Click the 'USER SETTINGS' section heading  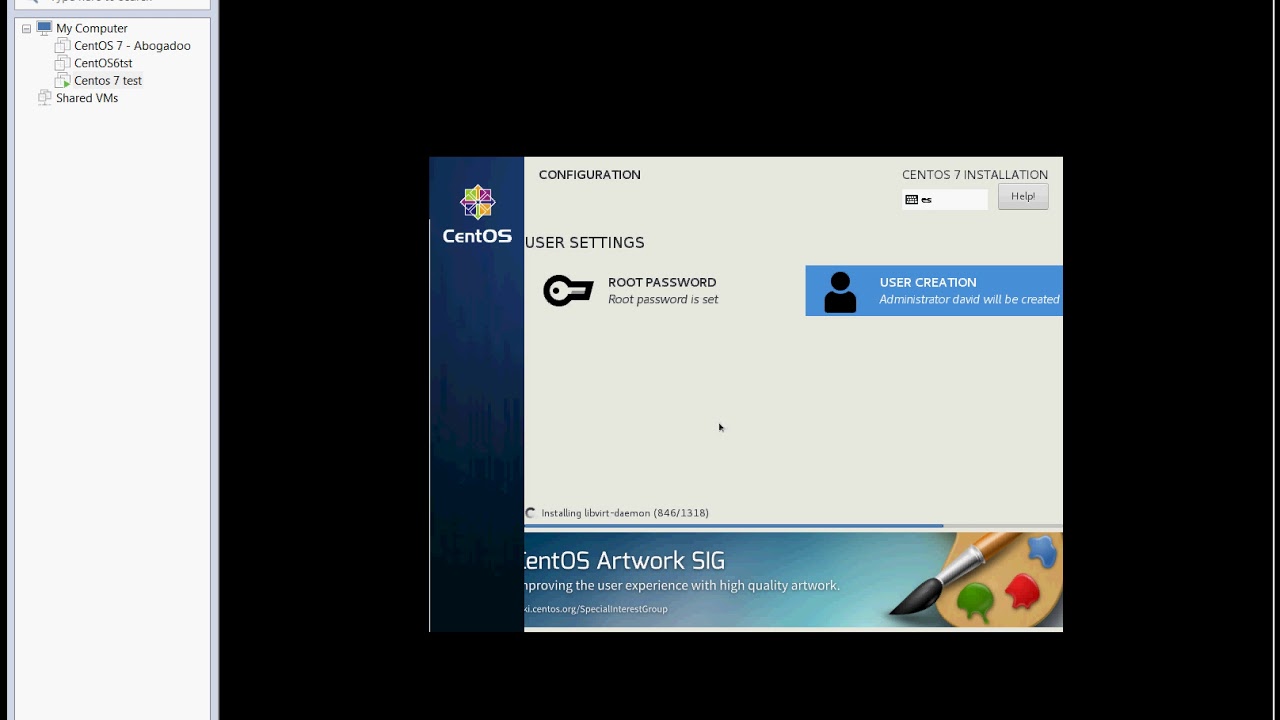point(585,243)
